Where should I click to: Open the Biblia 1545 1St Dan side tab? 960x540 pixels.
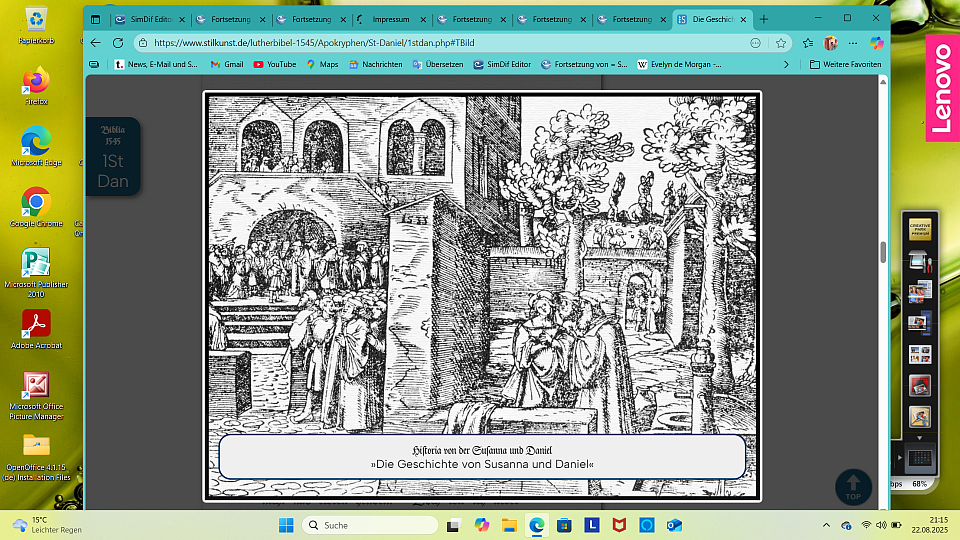[113, 157]
